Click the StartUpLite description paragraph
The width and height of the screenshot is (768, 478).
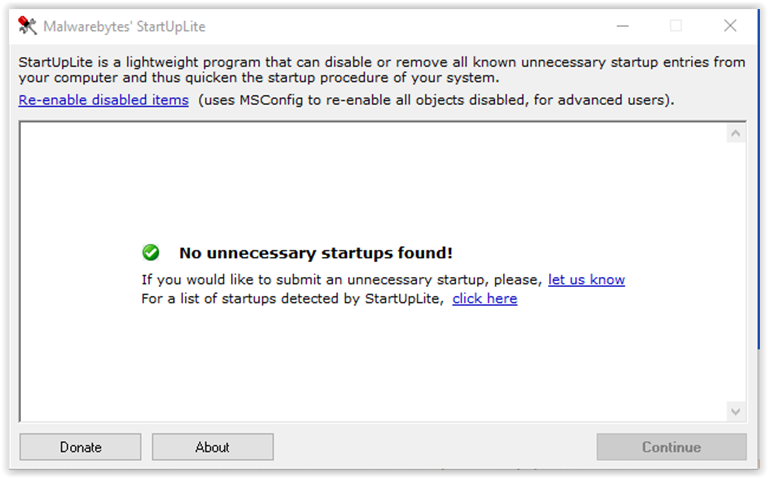click(x=380, y=70)
